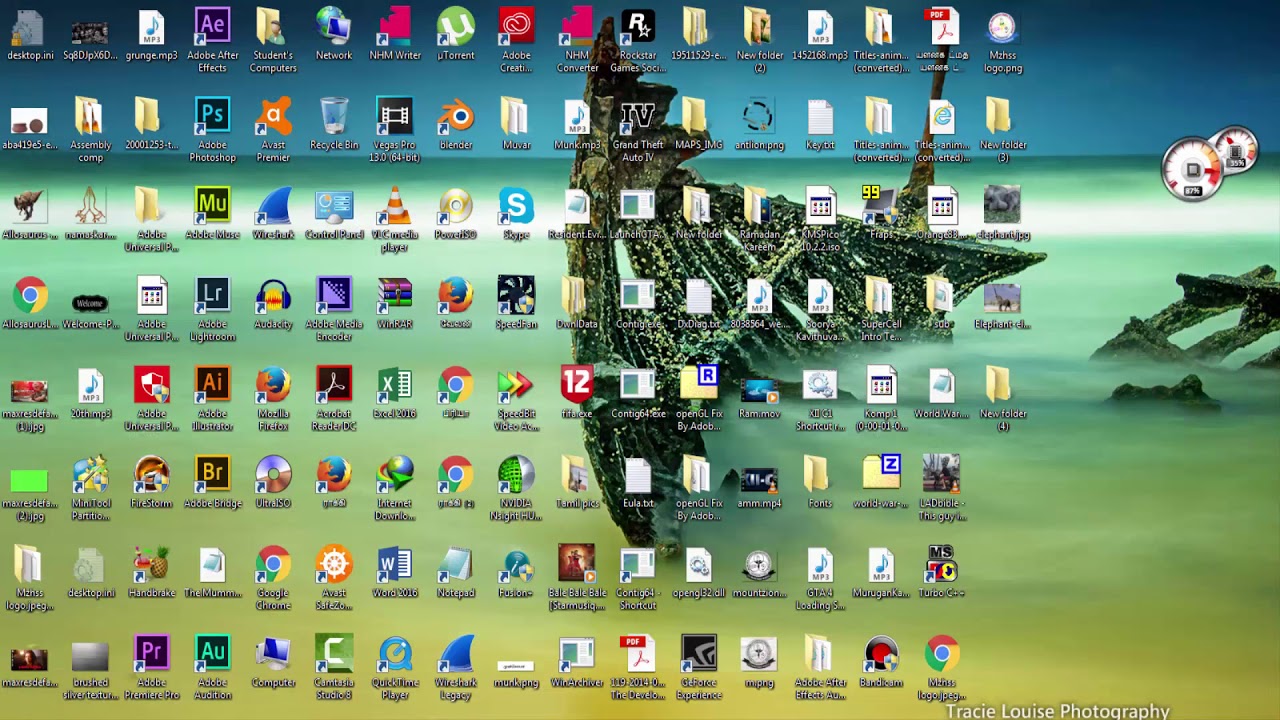1280x720 pixels.
Task: Launch Wireshark icon
Action: (273, 213)
